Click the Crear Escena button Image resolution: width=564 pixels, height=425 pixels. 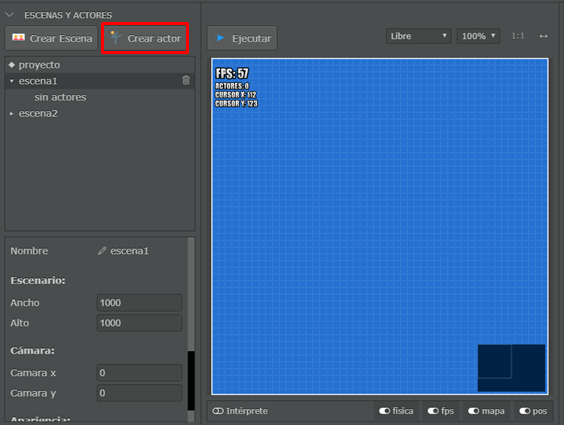click(x=51, y=38)
